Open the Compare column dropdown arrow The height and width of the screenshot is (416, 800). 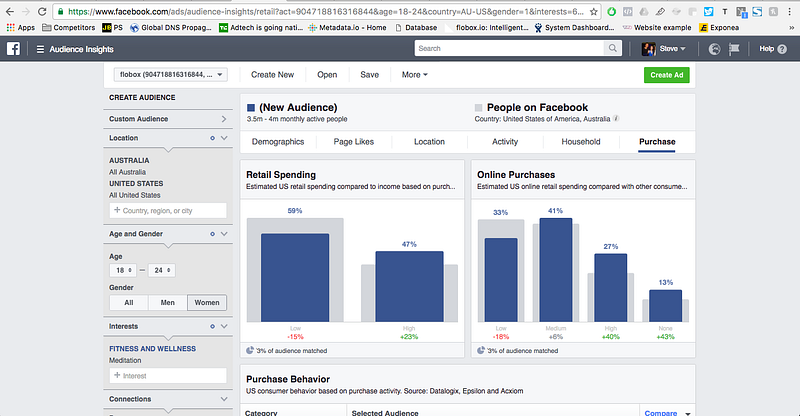[687, 413]
